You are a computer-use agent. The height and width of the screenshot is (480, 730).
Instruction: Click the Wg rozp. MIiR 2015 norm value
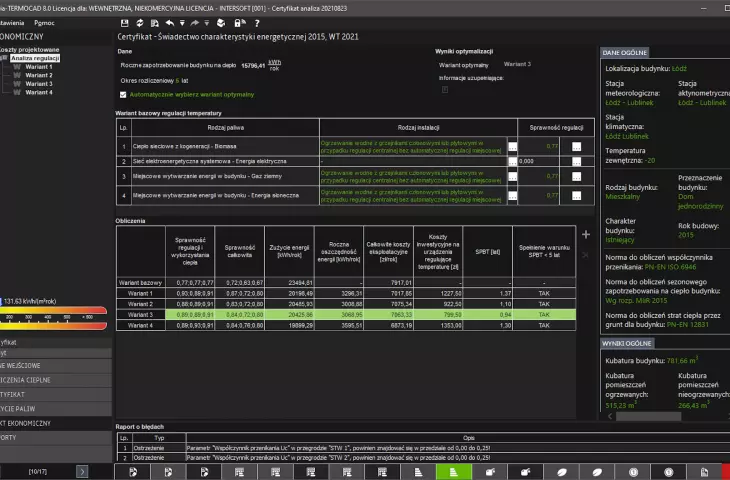(636, 301)
